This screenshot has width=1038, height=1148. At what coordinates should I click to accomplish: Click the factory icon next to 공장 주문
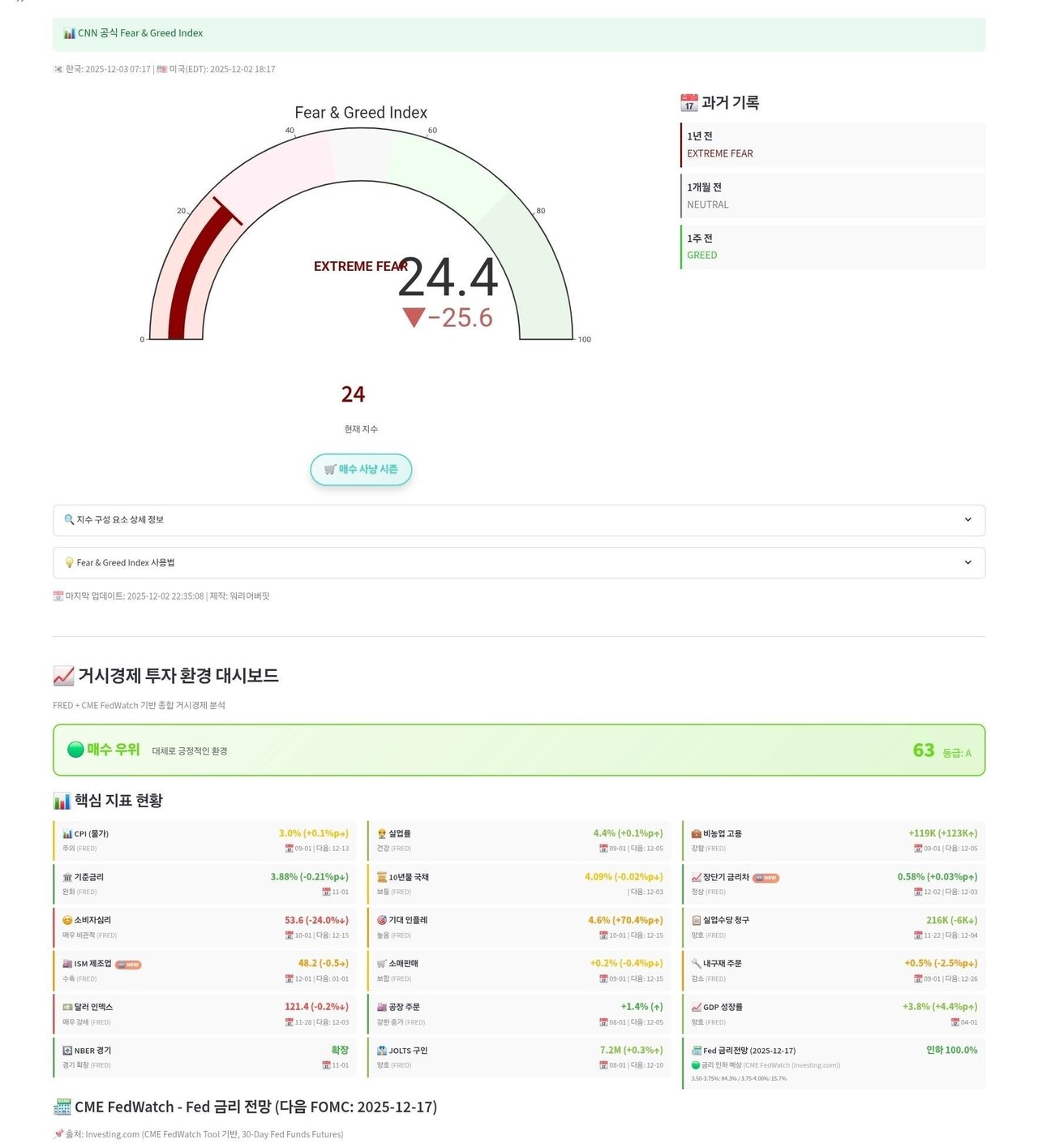pyautogui.click(x=381, y=1006)
